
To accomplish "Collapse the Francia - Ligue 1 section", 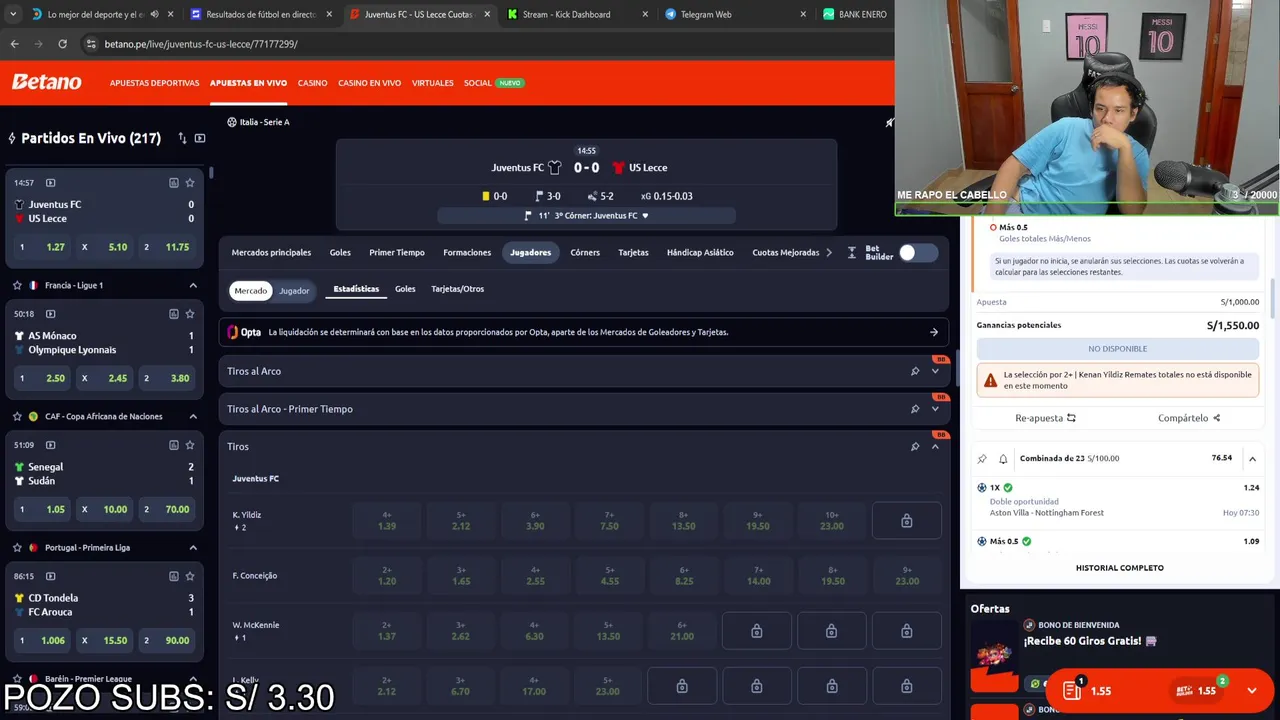I will coord(193,285).
